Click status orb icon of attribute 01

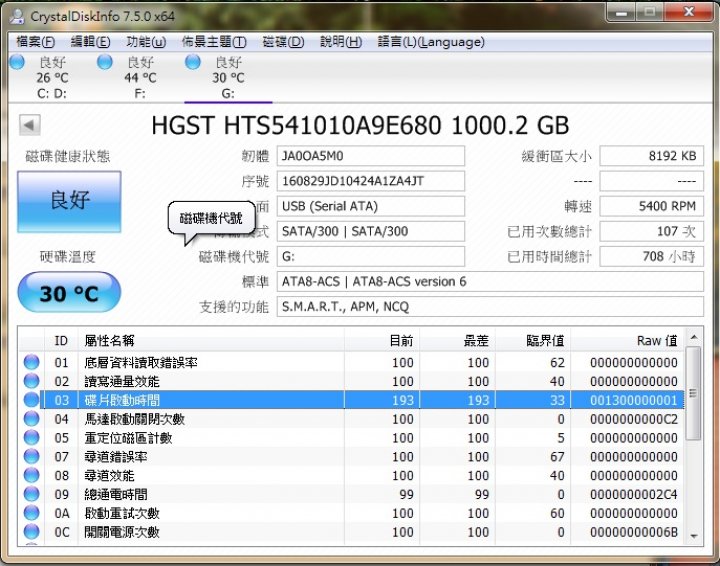(31, 362)
